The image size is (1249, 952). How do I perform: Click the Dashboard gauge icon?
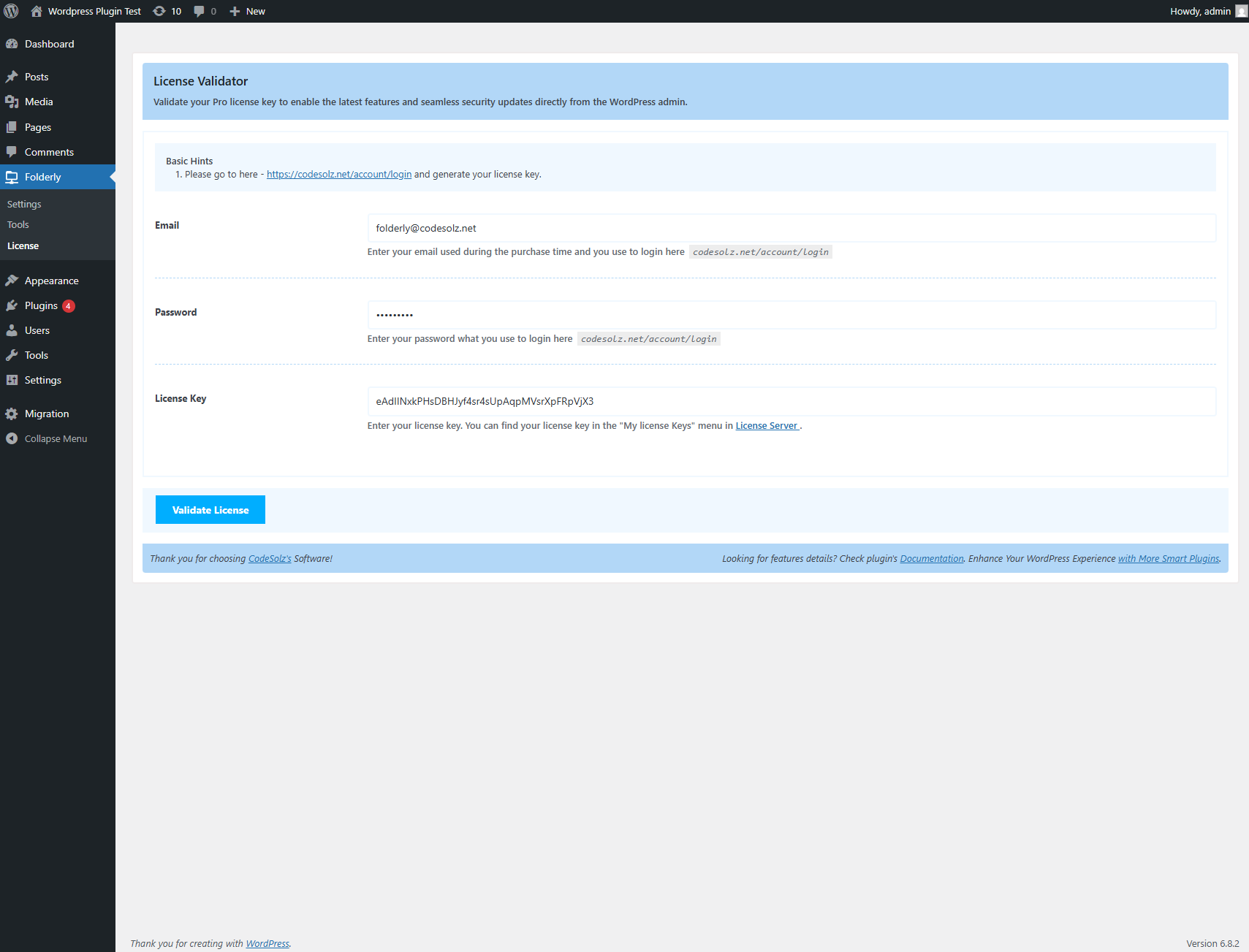click(x=12, y=44)
